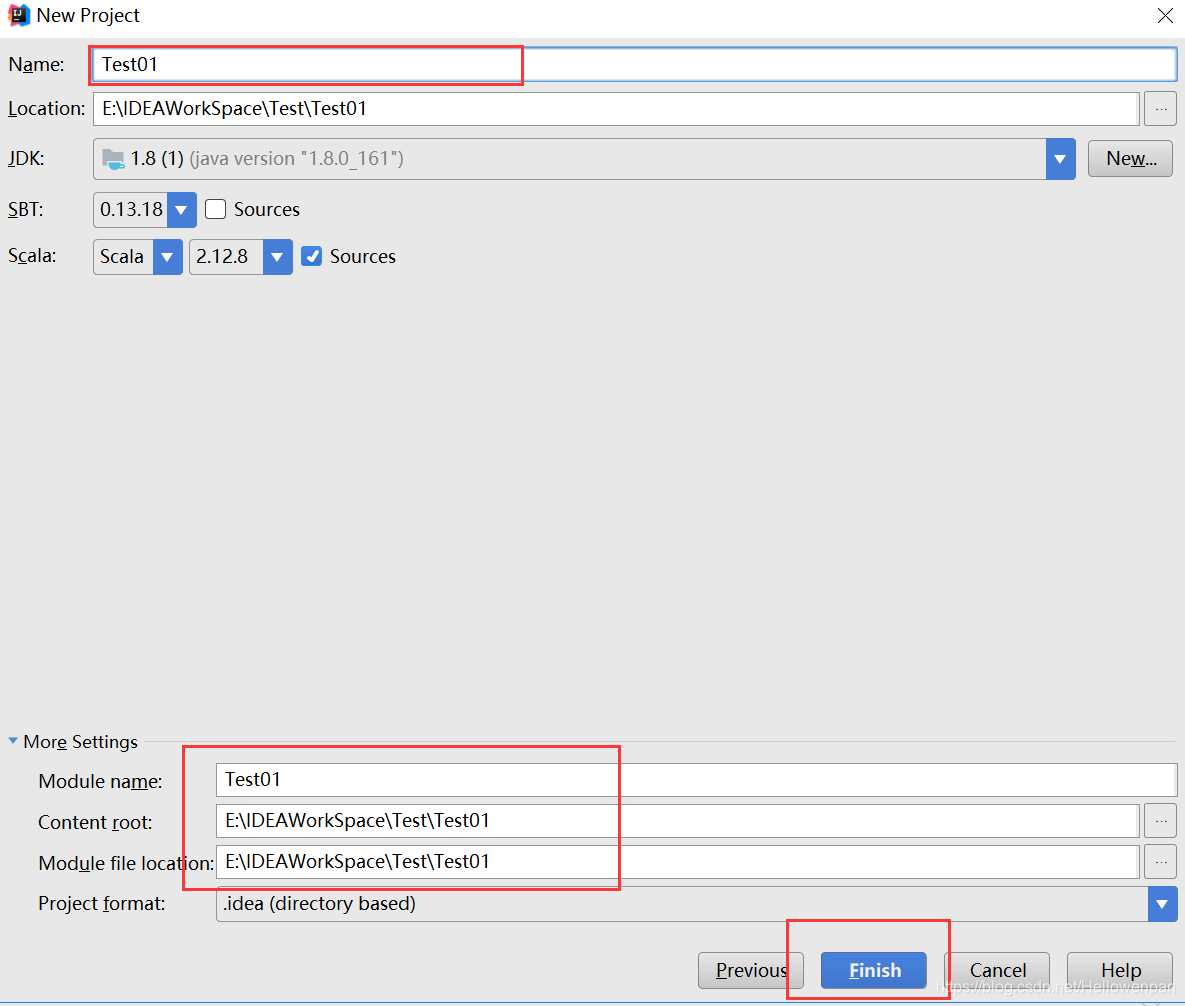This screenshot has height=1006, width=1185.
Task: Click the Module file location ellipsis icon
Action: tap(1160, 861)
